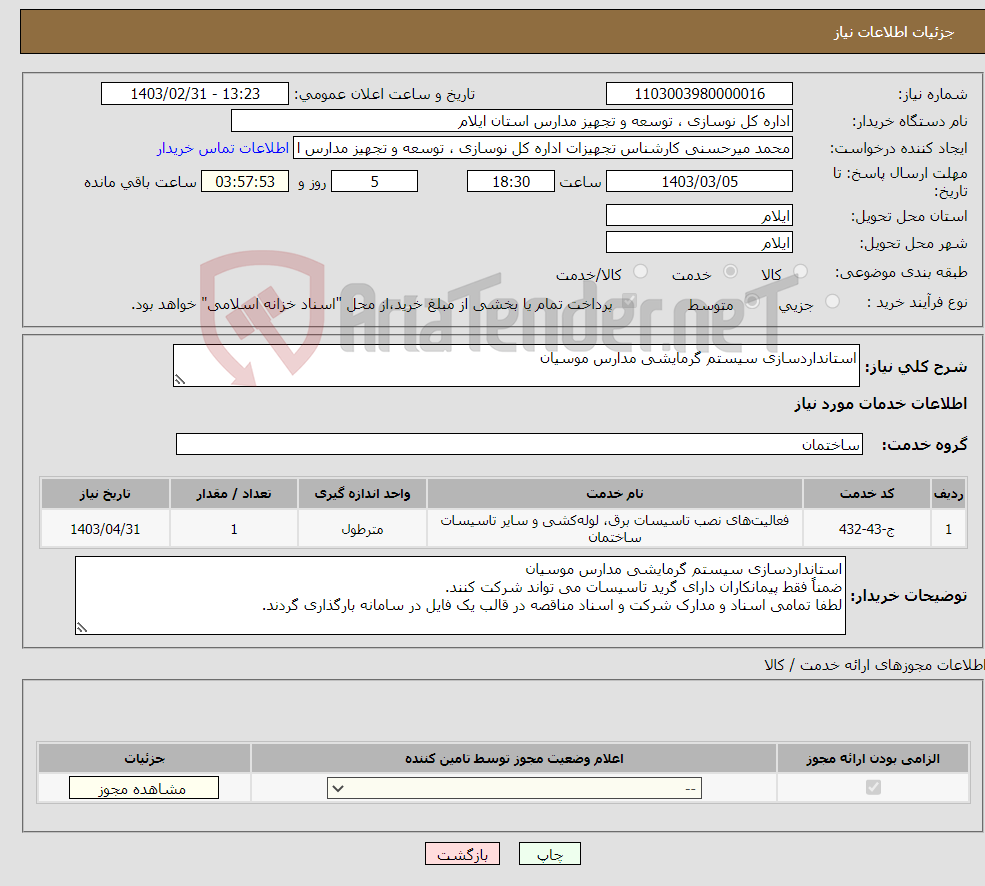Click the delivery province field ایلام
Screen dimensions: 985x886
pyautogui.click(x=699, y=216)
